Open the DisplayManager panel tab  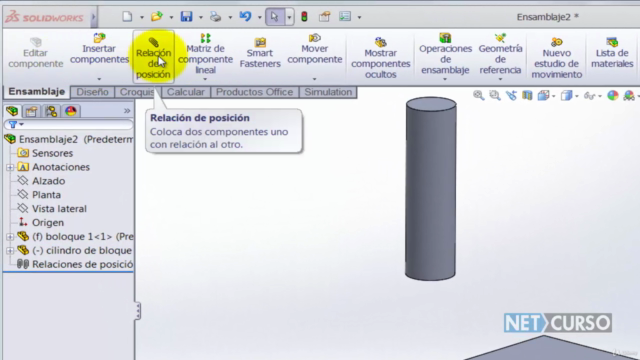coord(71,111)
